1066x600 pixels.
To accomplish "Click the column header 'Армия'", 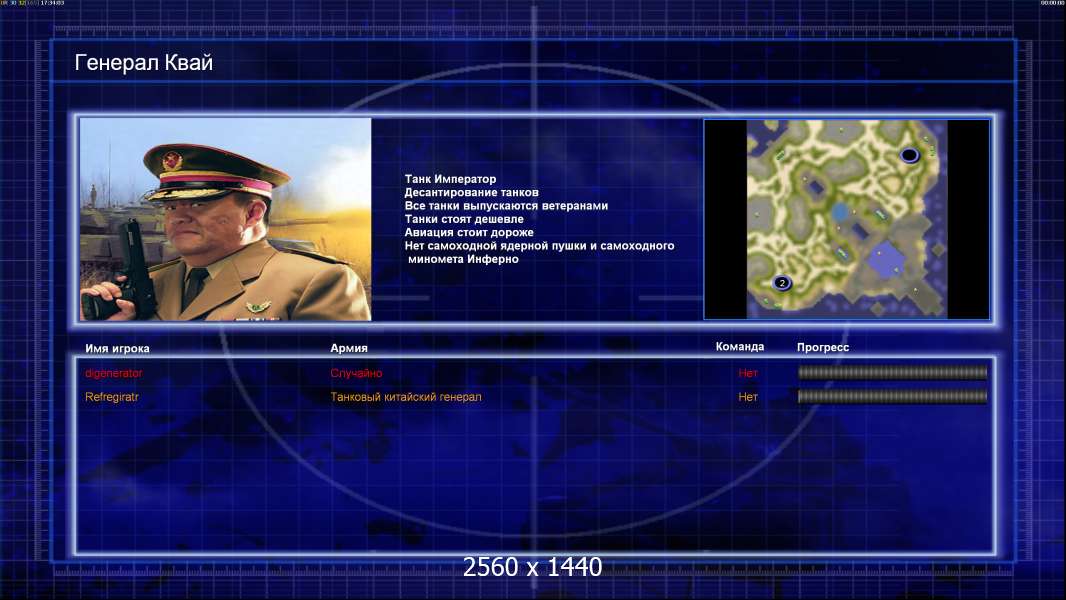I will pyautogui.click(x=349, y=348).
